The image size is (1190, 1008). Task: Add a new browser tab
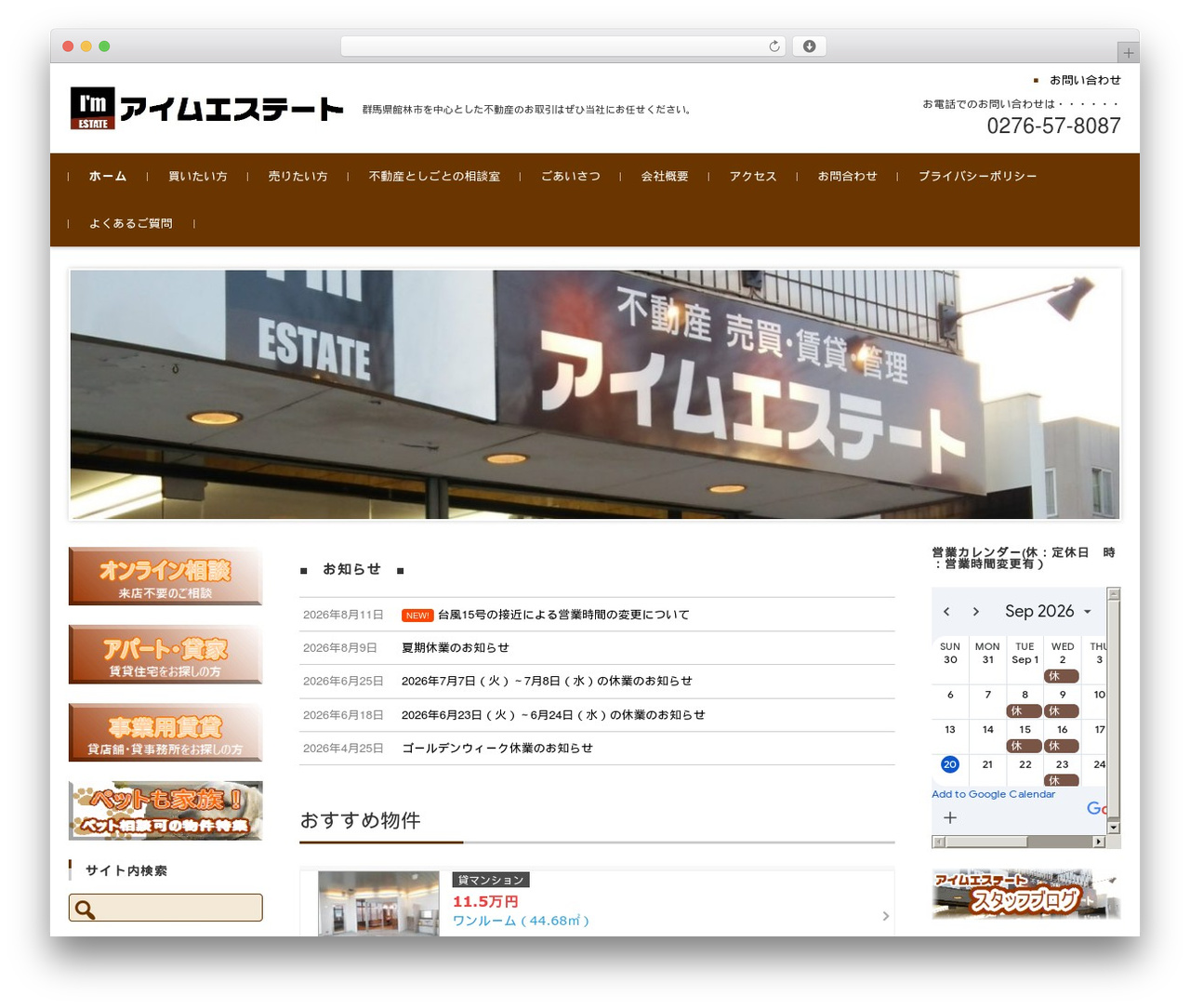point(1128,53)
